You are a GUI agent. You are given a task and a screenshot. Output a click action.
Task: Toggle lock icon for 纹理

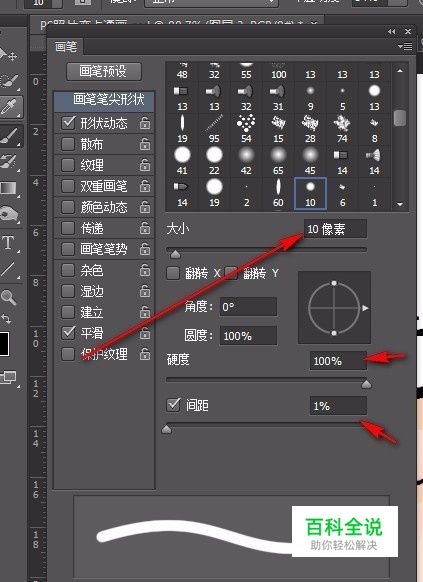[x=145, y=164]
